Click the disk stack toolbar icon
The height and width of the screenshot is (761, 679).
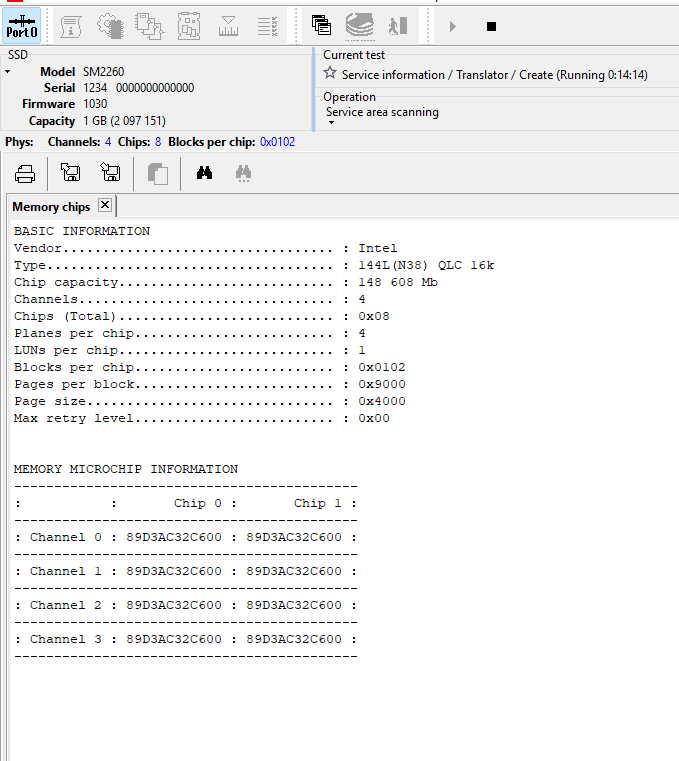point(360,26)
